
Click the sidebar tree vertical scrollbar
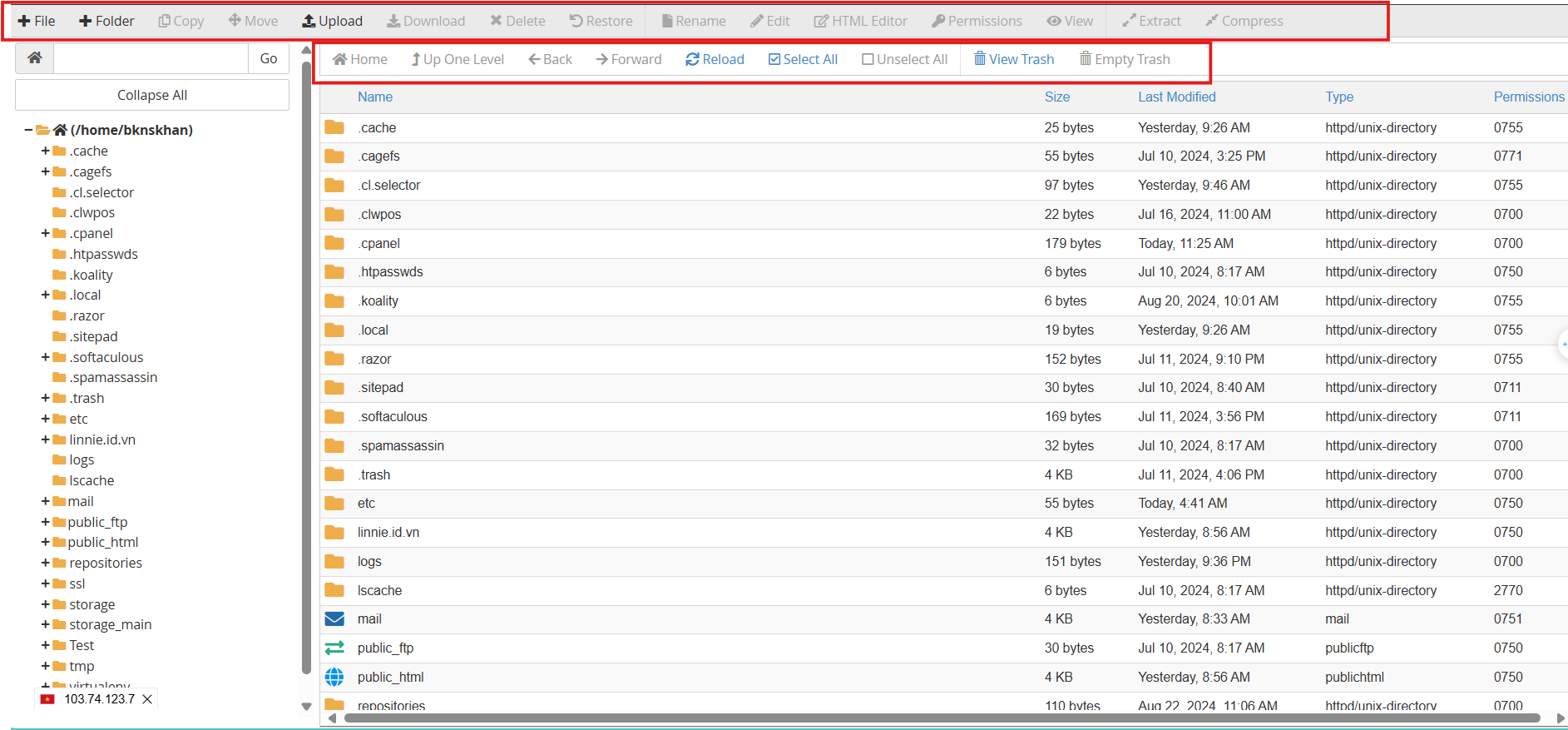[x=306, y=366]
